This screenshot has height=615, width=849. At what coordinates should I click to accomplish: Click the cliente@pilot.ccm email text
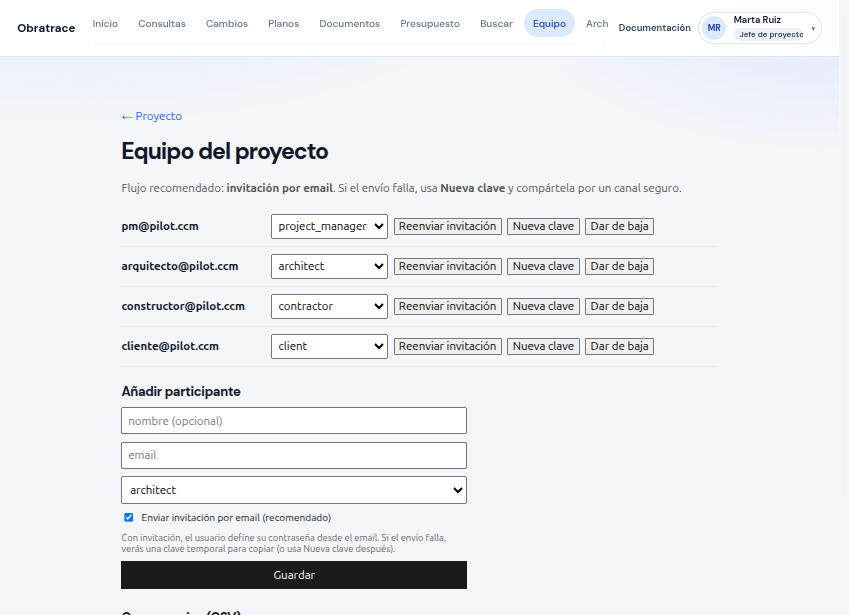[x=170, y=346]
